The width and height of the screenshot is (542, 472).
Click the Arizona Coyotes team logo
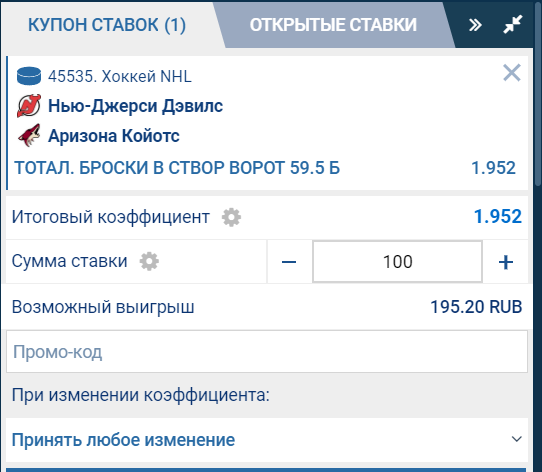click(x=29, y=135)
